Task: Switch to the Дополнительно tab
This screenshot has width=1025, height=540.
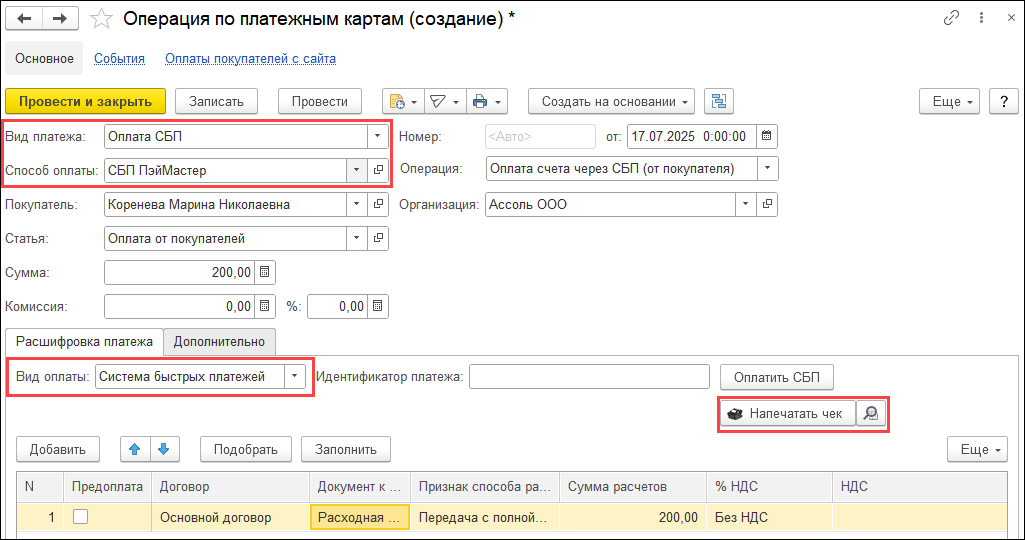Action: [219, 341]
